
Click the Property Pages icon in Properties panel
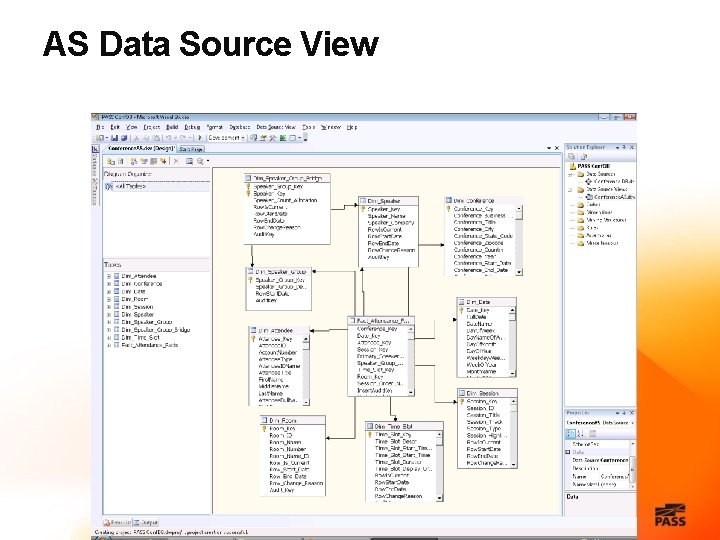[592, 433]
